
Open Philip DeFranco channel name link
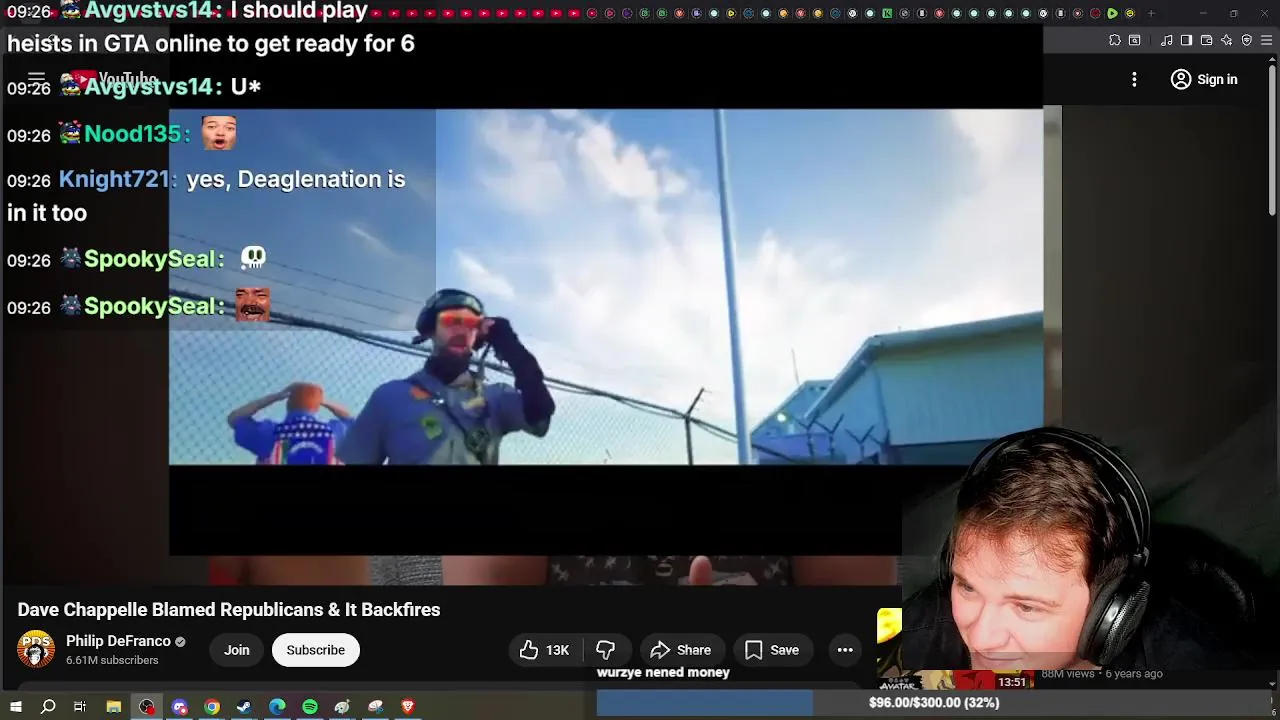pyautogui.click(x=118, y=641)
